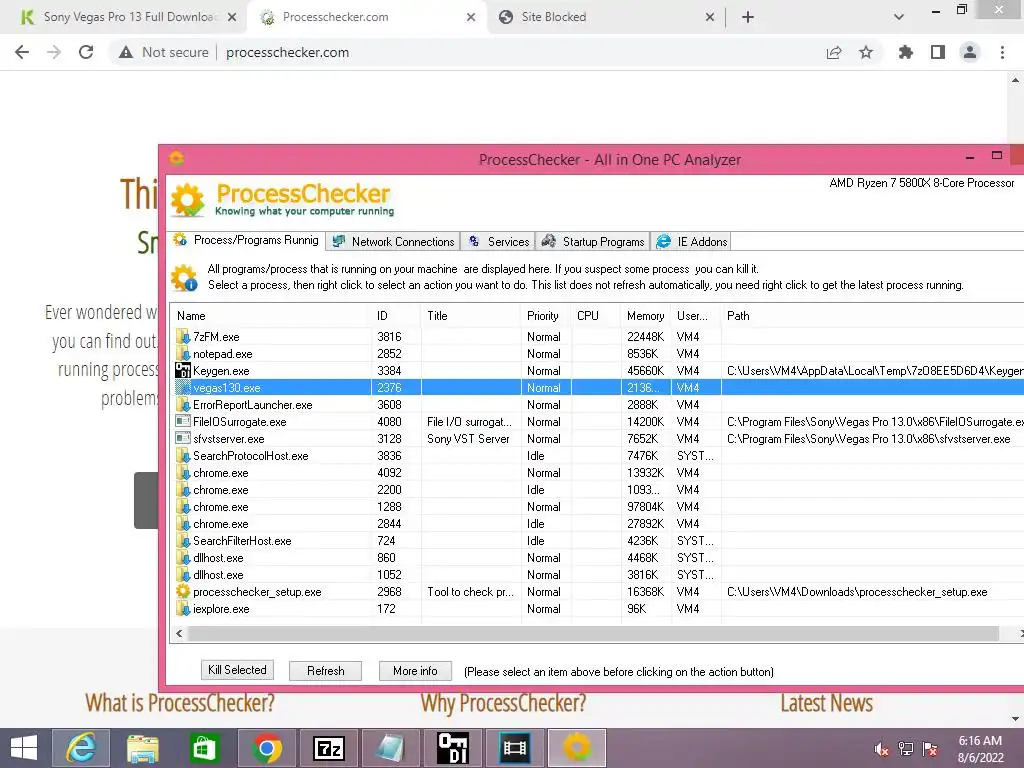Click the share page icon

pos(834,52)
